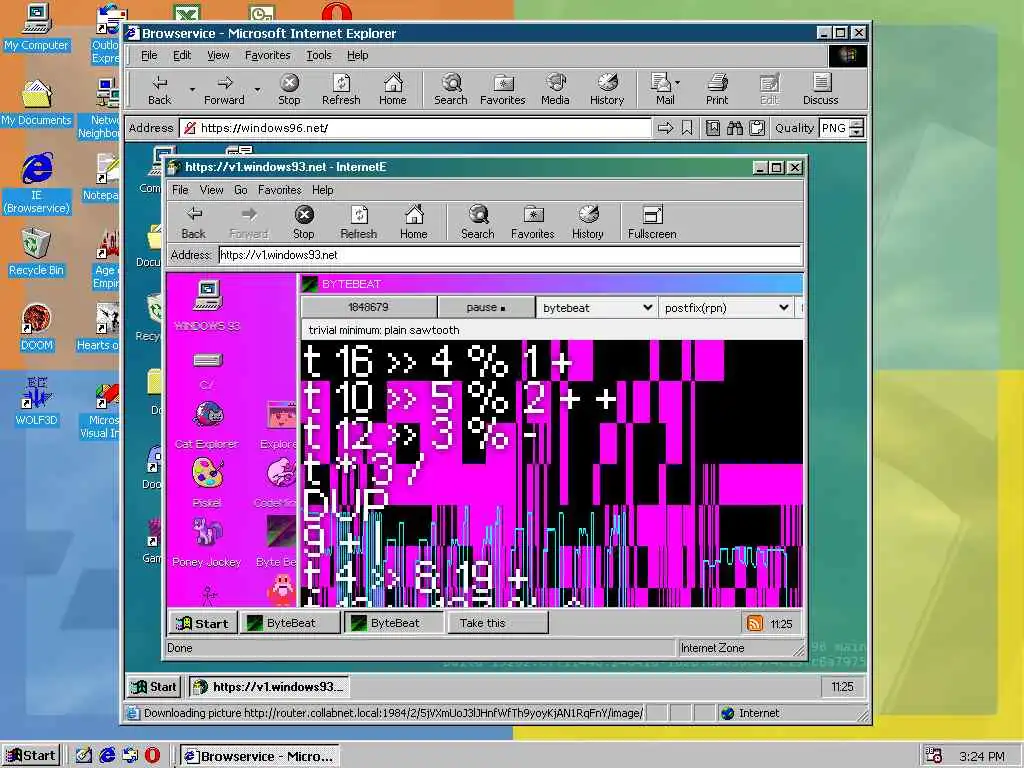Click Go arrow beside Browservice address bar
The width and height of the screenshot is (1024, 768).
point(665,128)
